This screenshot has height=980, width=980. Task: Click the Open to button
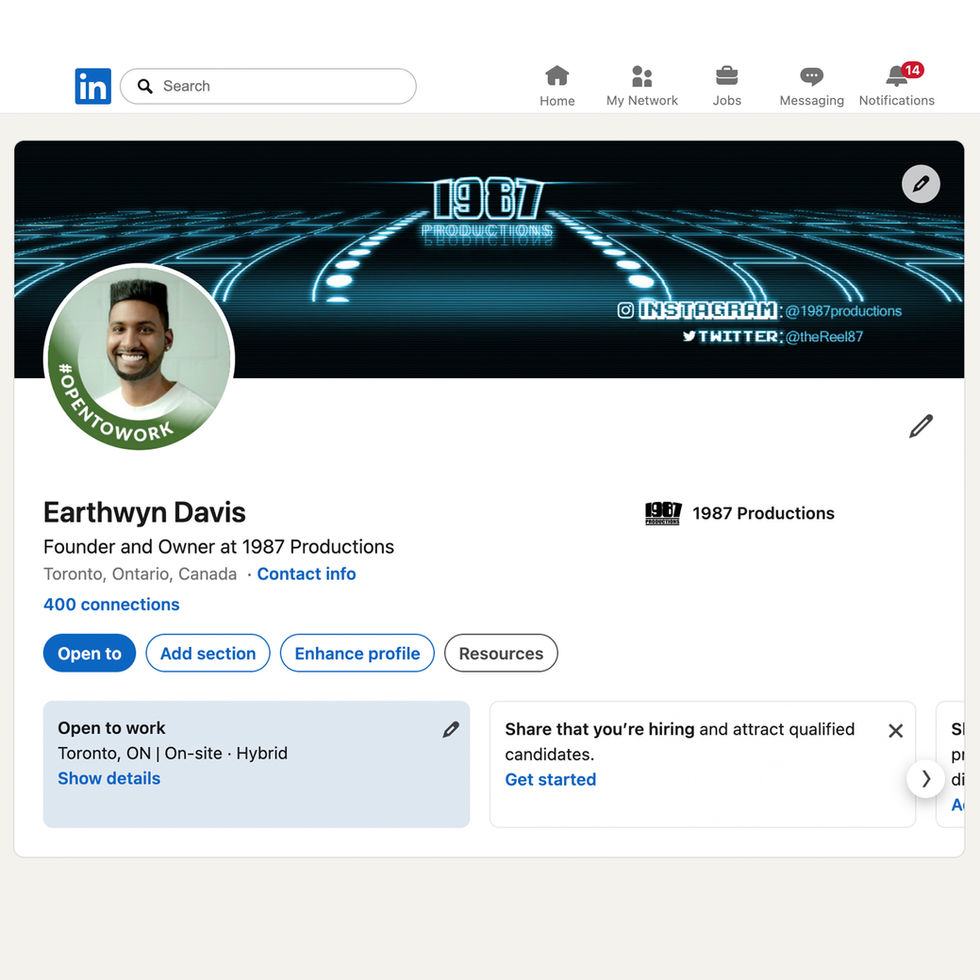(x=89, y=653)
